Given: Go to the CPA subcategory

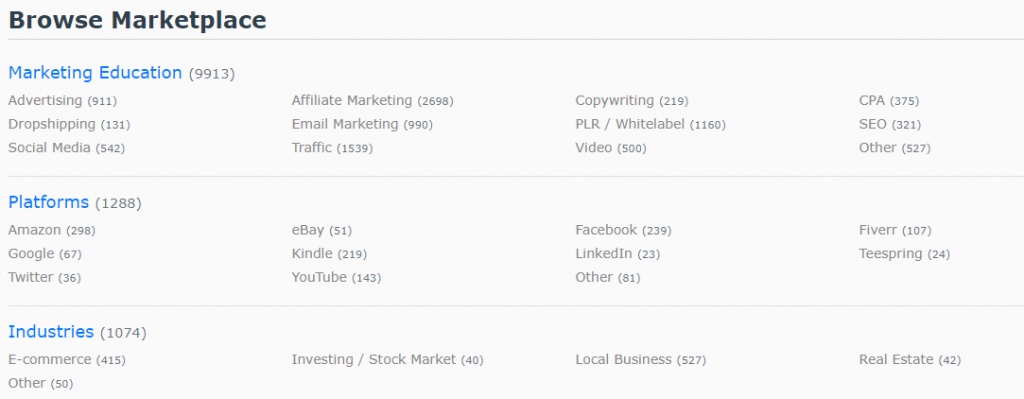Looking at the screenshot, I should (872, 101).
